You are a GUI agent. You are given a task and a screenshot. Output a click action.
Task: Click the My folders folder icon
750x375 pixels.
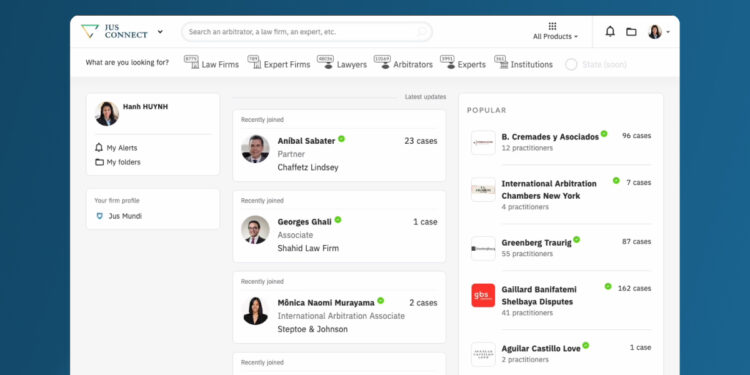(99, 162)
